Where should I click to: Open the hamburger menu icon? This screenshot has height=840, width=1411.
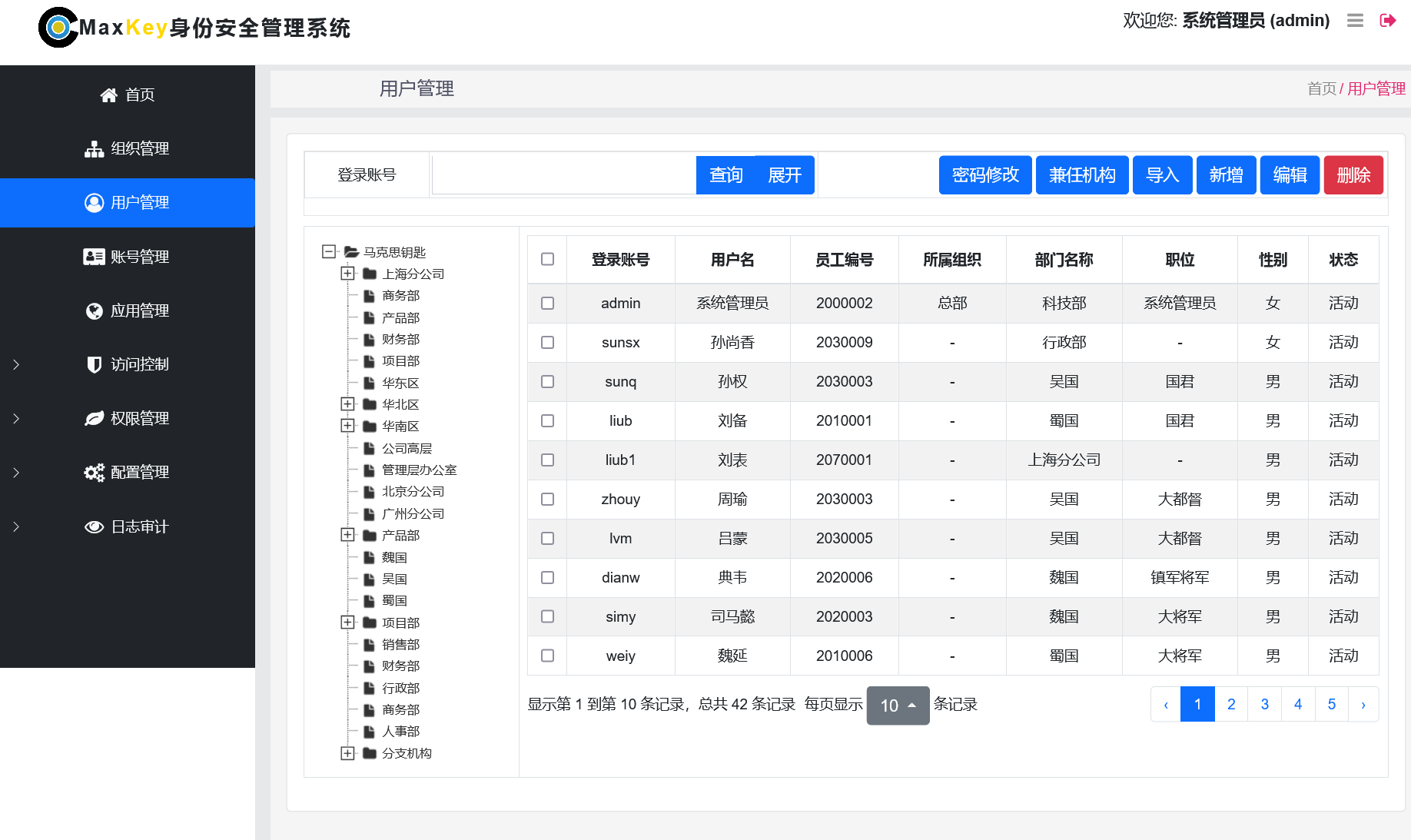[x=1355, y=21]
